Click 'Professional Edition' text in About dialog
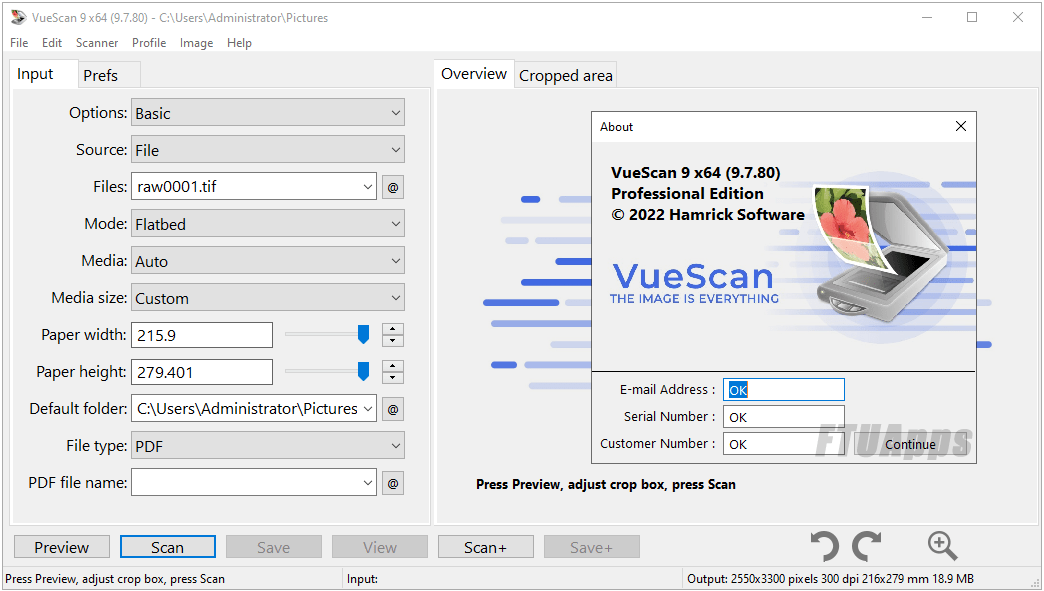1044x591 pixels. tap(687, 194)
